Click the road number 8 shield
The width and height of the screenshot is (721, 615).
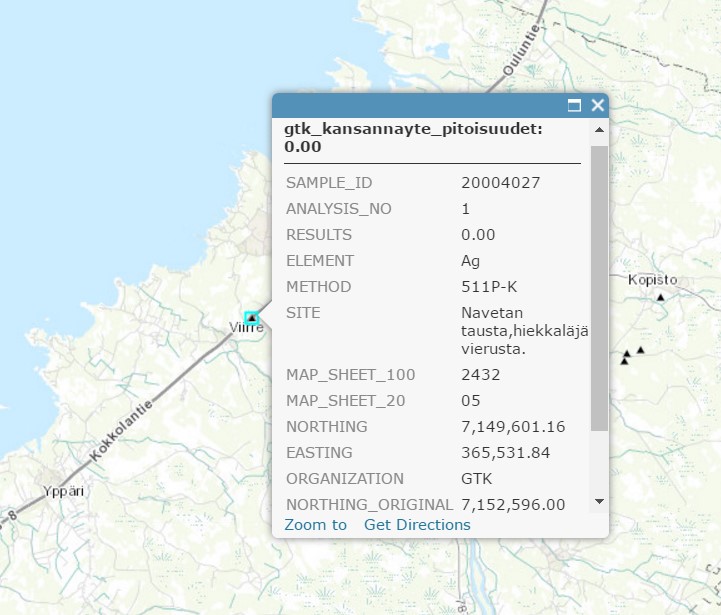(x=13, y=517)
